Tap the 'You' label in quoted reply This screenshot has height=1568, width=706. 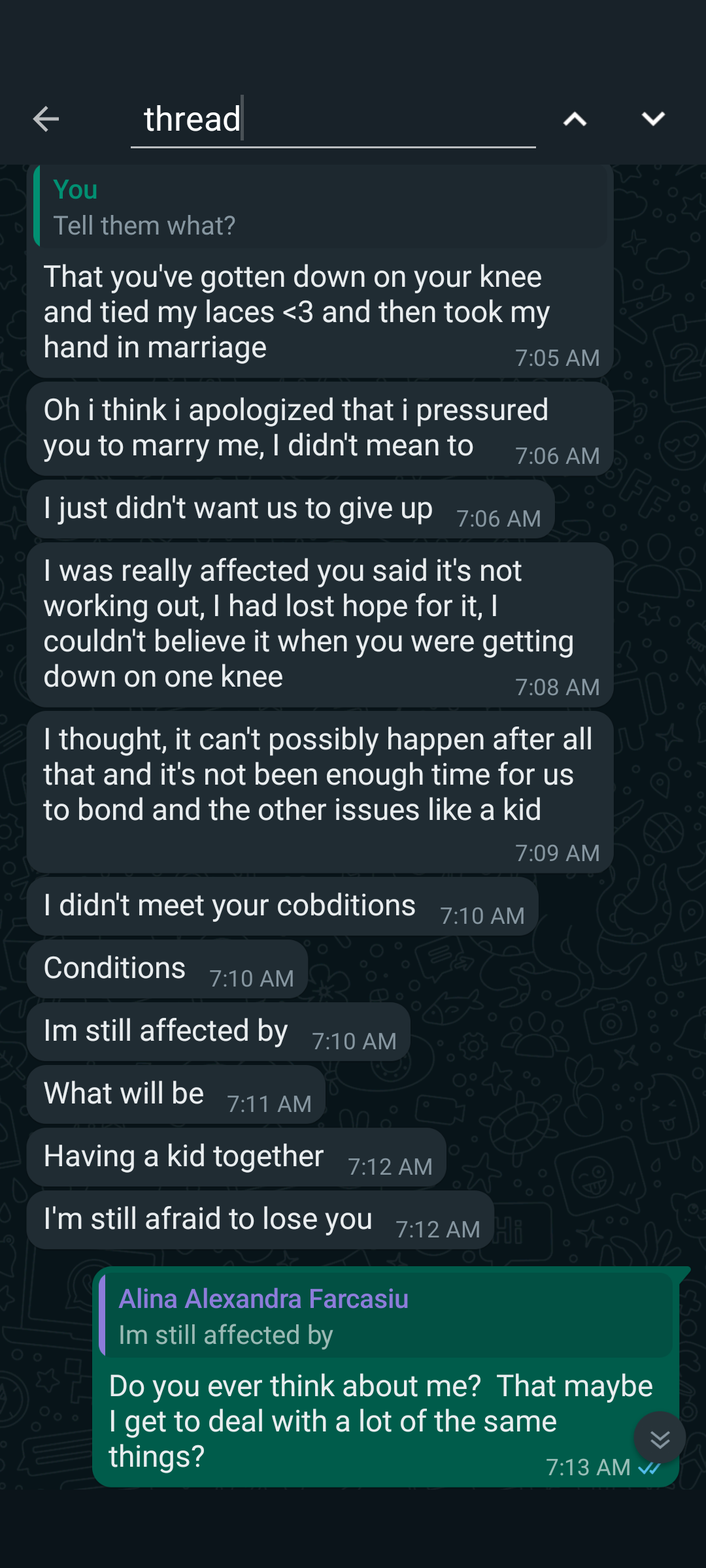(75, 190)
